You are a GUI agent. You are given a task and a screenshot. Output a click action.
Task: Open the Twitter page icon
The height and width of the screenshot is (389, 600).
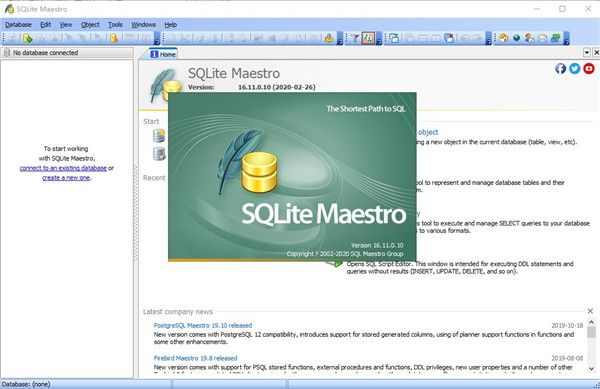point(575,68)
